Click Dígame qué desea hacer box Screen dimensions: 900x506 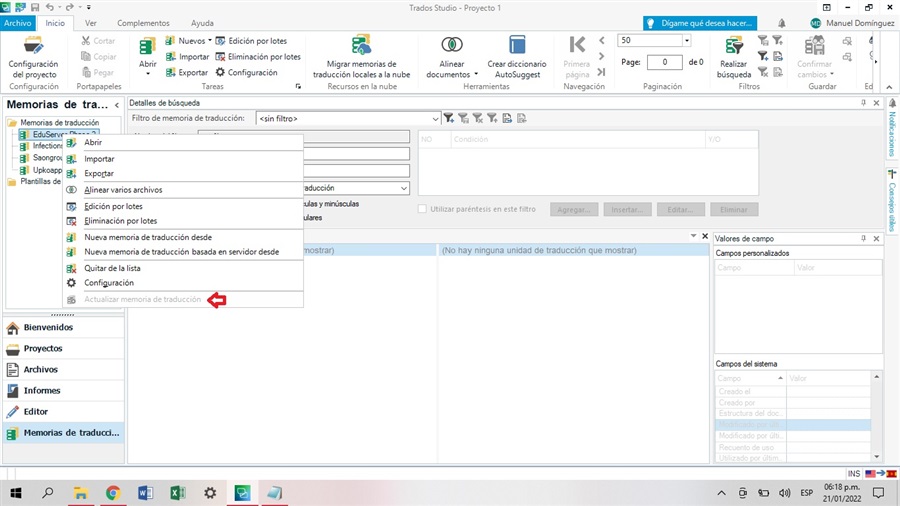click(x=700, y=23)
